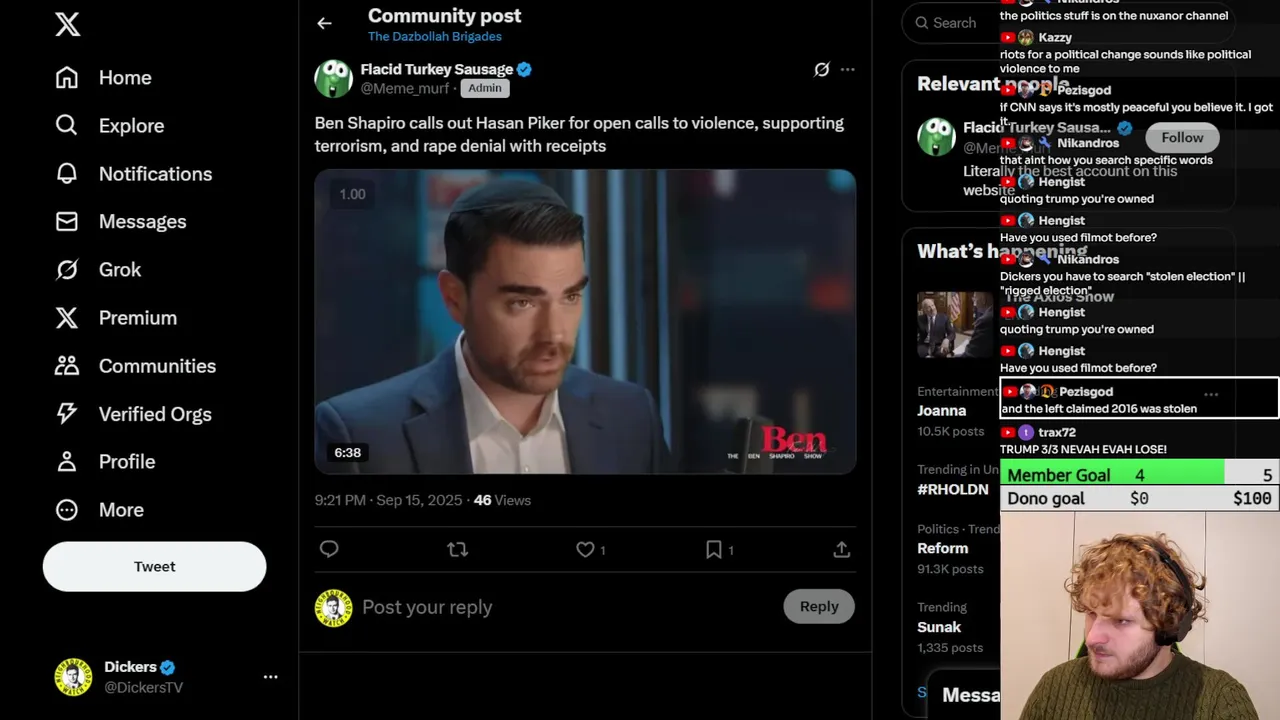The height and width of the screenshot is (720, 1280).
Task: Click the 1.00 playback speed badge
Action: coord(352,194)
